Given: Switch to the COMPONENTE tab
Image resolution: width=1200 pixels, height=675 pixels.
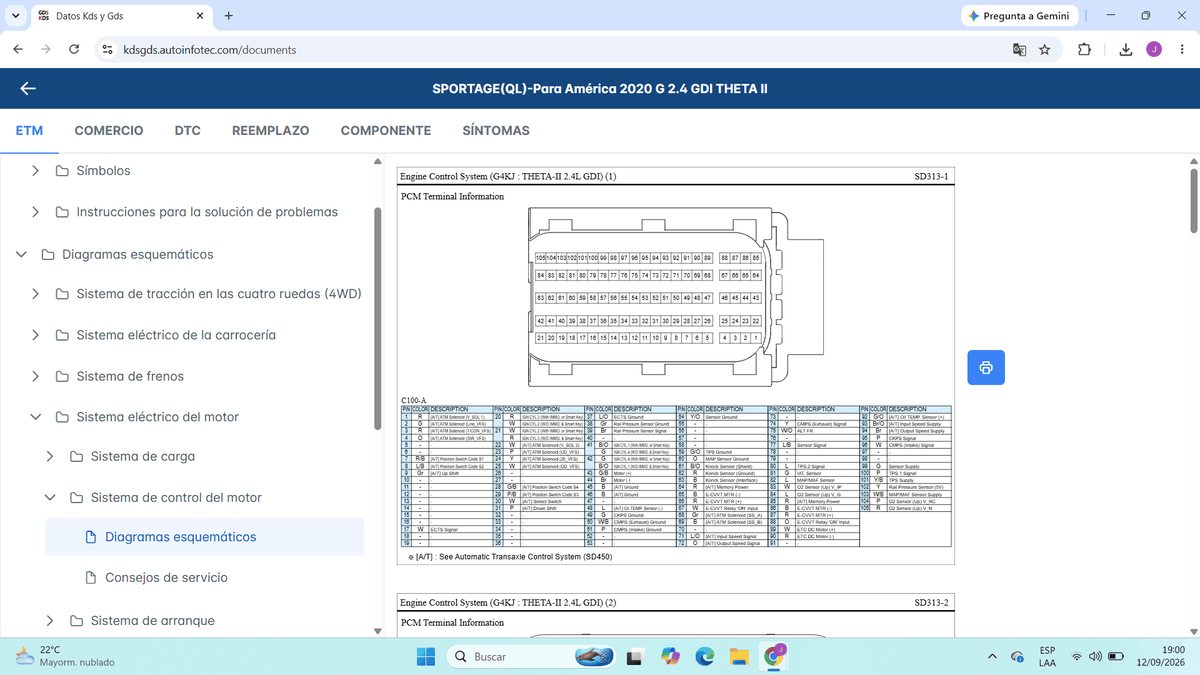Looking at the screenshot, I should (x=386, y=130).
